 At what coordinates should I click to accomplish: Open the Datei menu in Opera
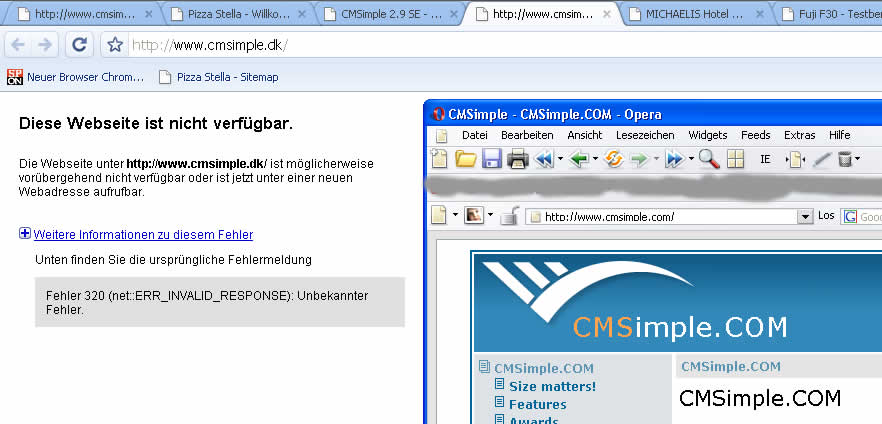click(x=474, y=135)
